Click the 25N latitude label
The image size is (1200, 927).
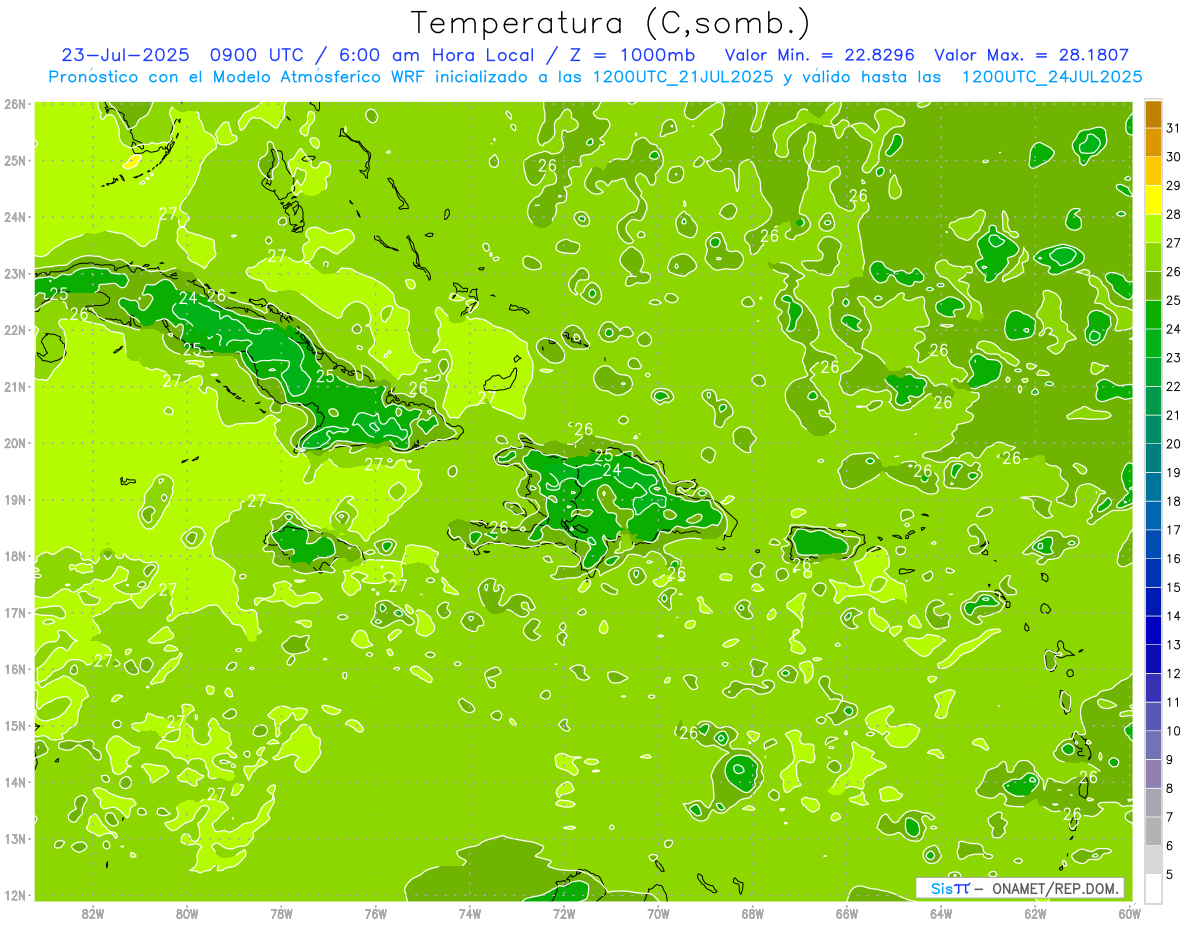click(x=14, y=160)
